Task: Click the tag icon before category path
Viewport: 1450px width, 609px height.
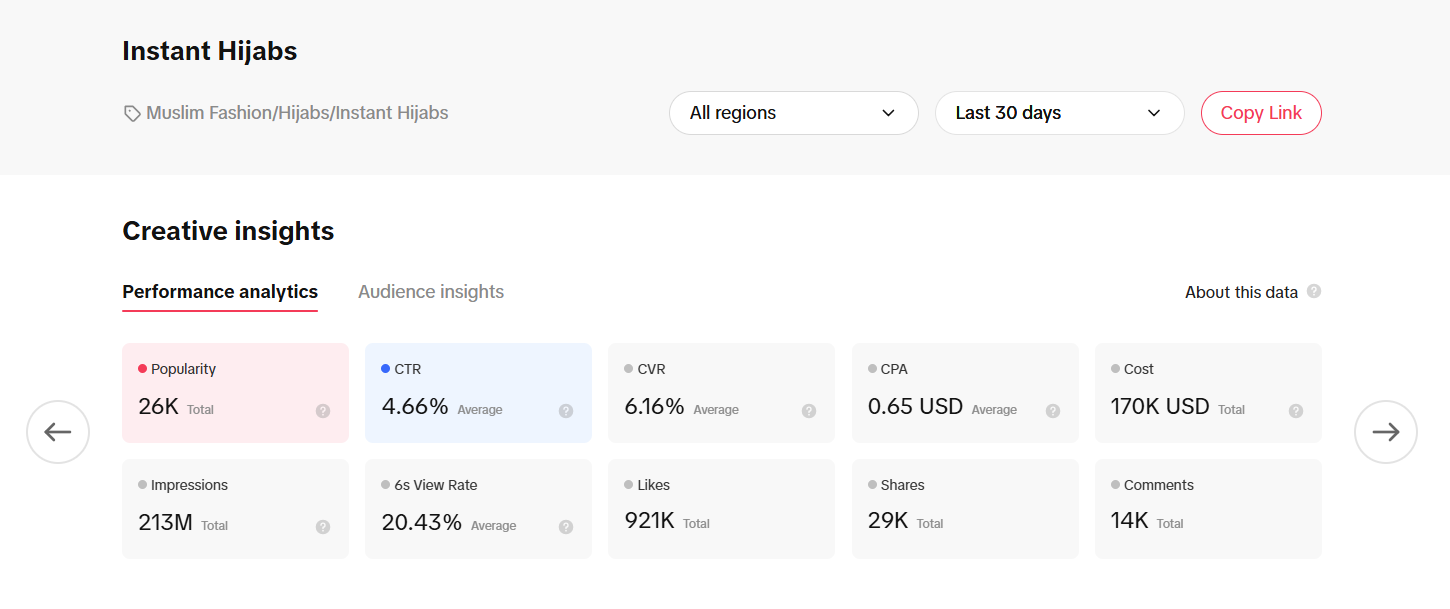Action: (x=132, y=114)
